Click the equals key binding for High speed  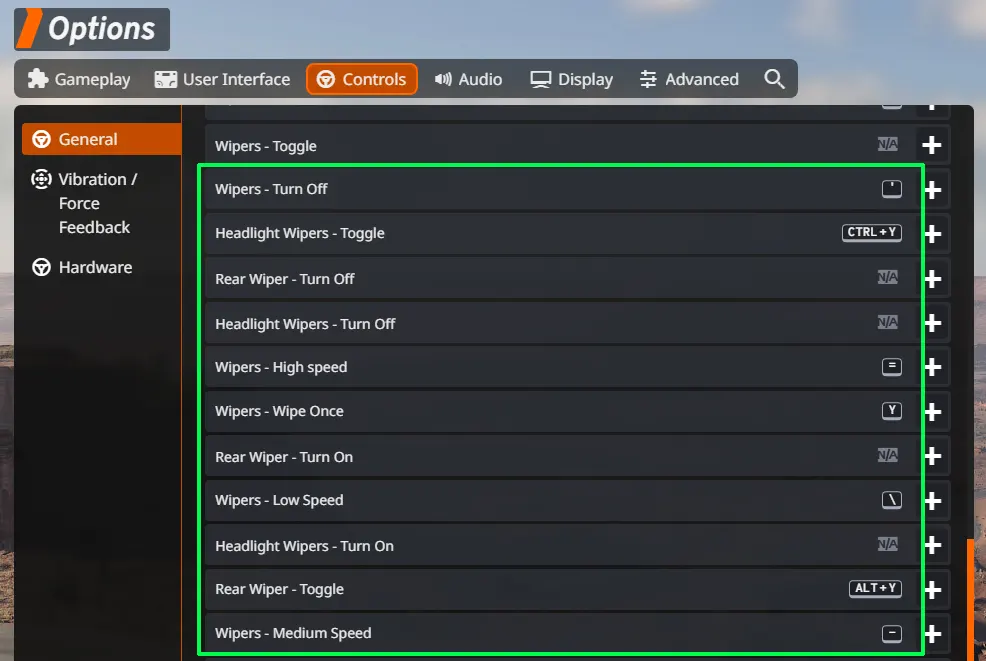coord(892,367)
